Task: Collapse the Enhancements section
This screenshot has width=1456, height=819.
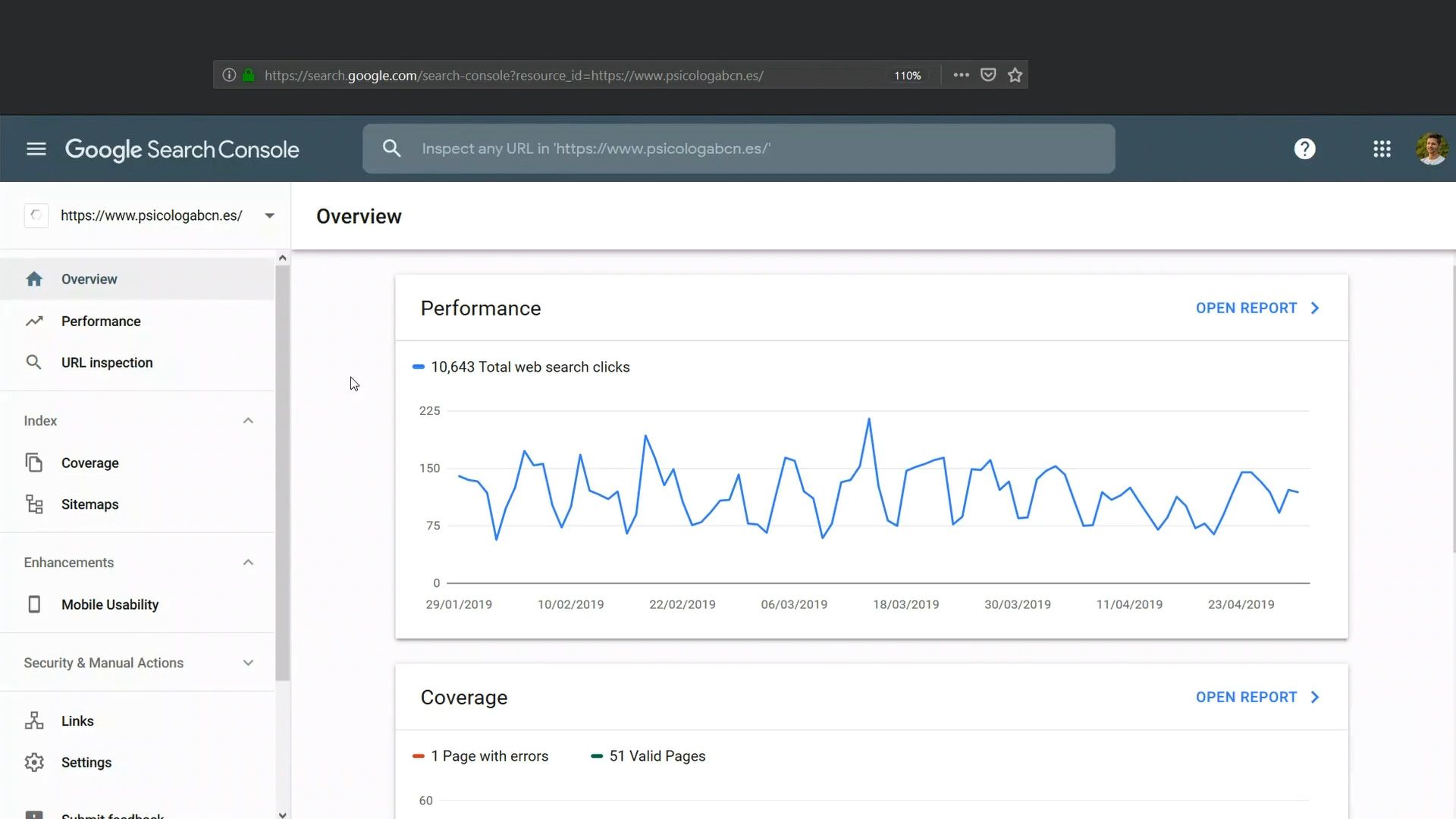Action: (x=248, y=563)
